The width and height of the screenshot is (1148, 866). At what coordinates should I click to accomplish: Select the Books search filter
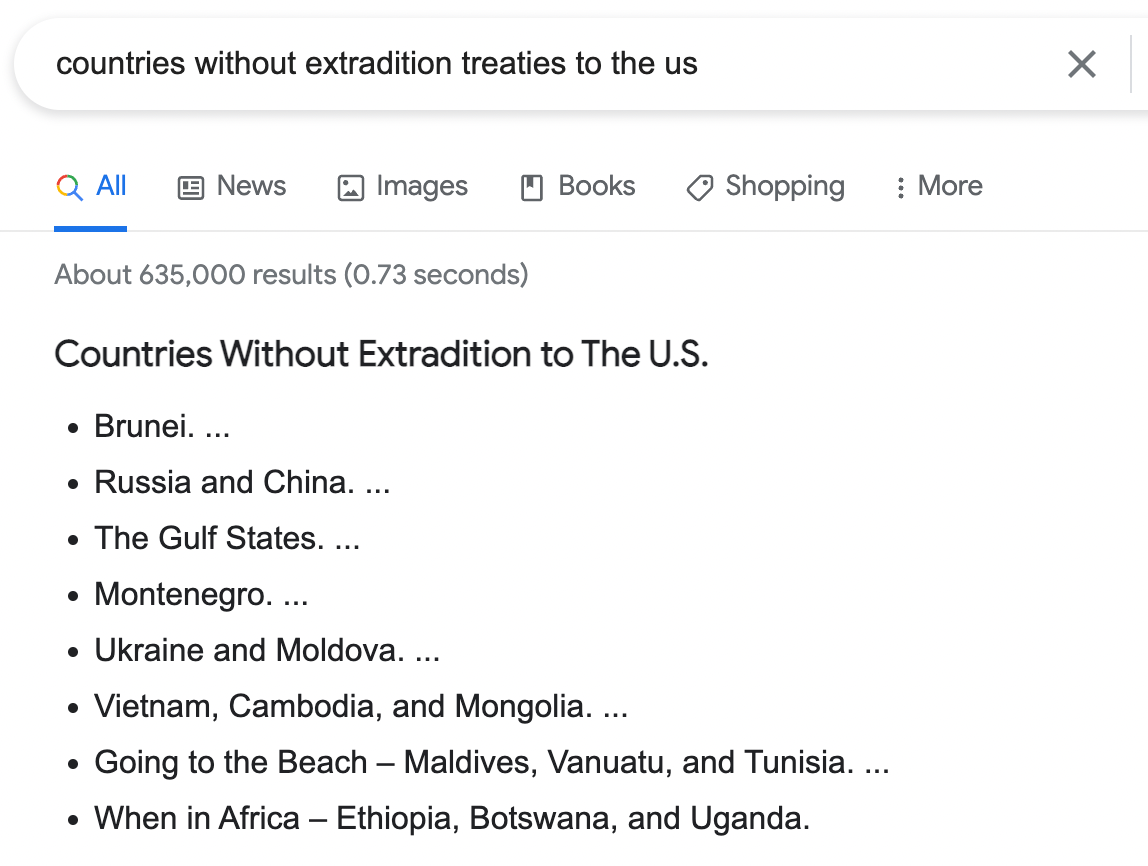597,186
